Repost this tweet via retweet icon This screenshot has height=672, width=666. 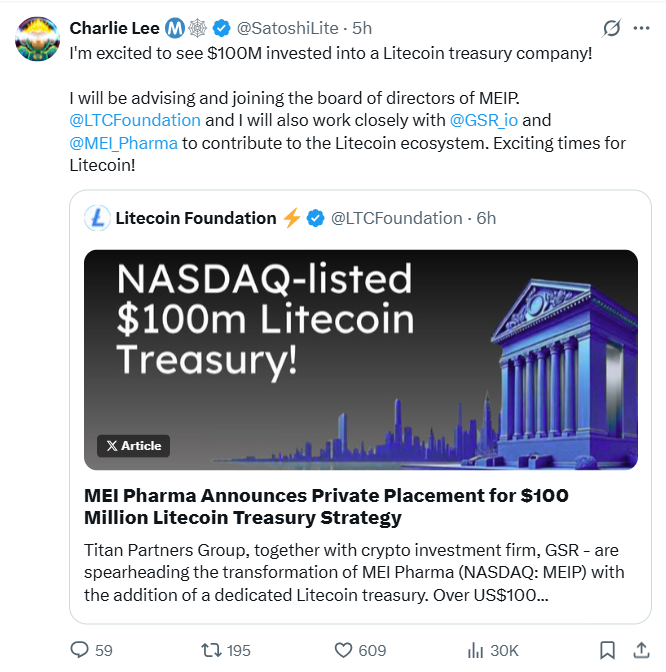coord(211,650)
